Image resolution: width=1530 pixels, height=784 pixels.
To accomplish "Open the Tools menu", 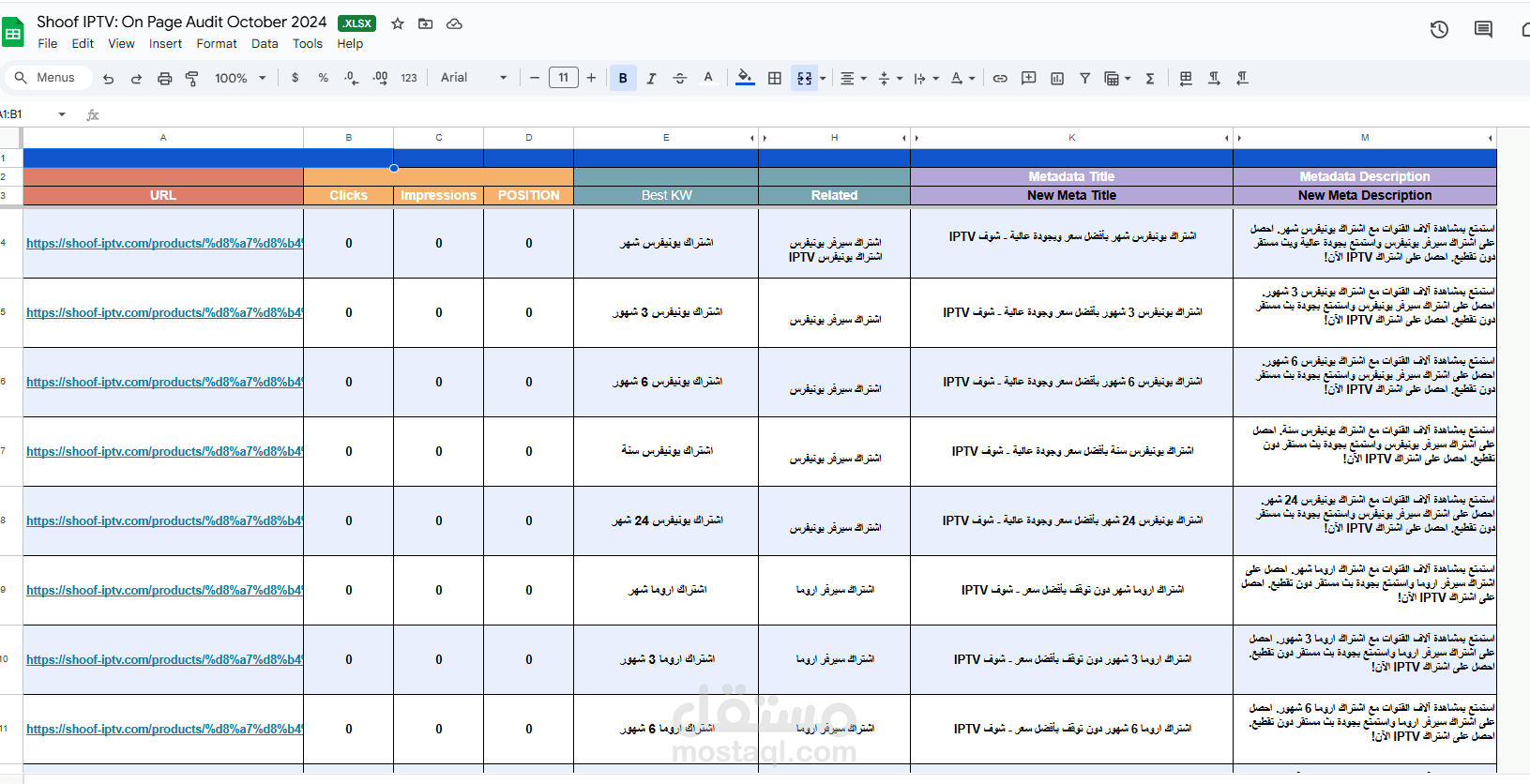I will tap(308, 44).
